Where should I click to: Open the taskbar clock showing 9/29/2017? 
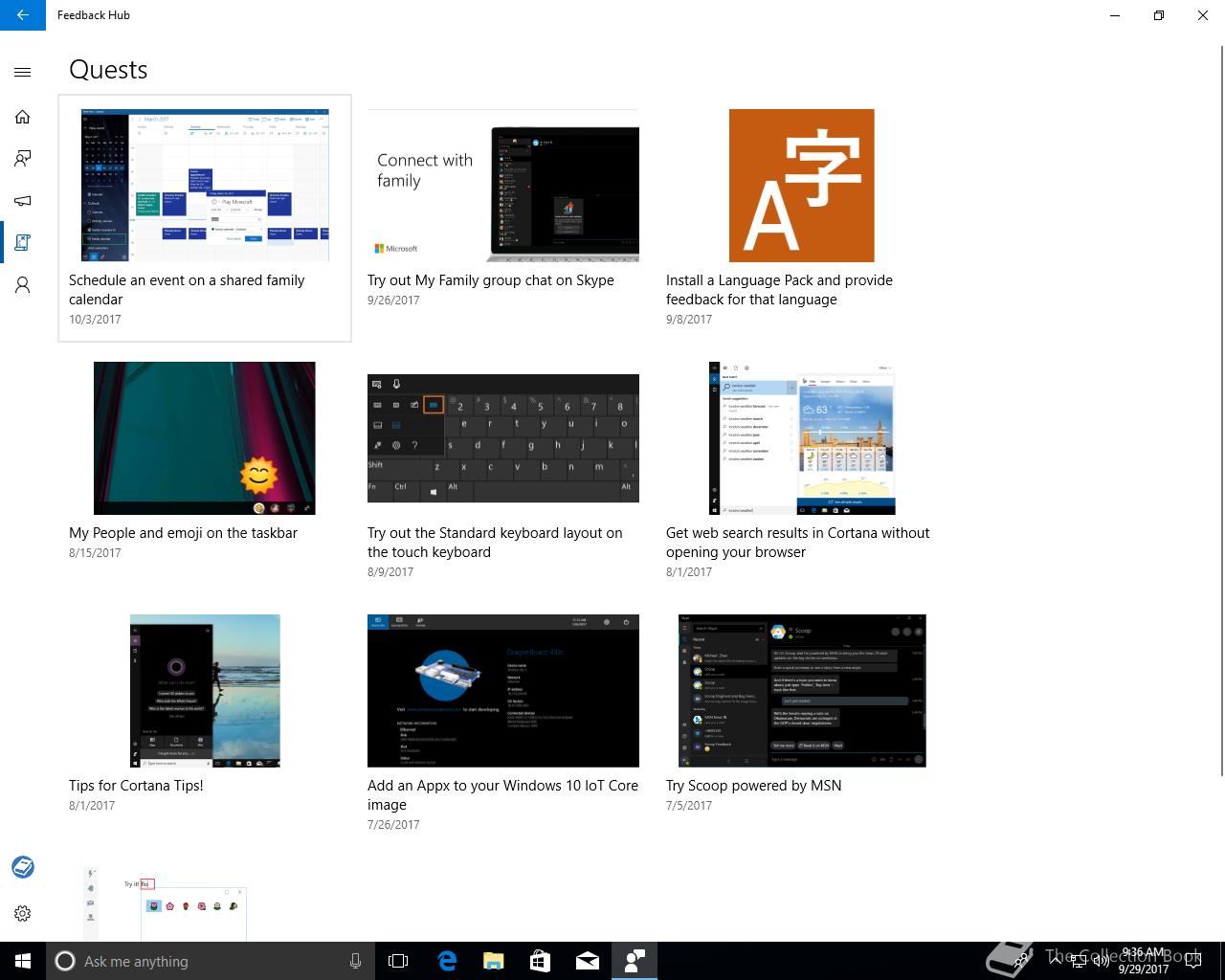pos(1144,961)
